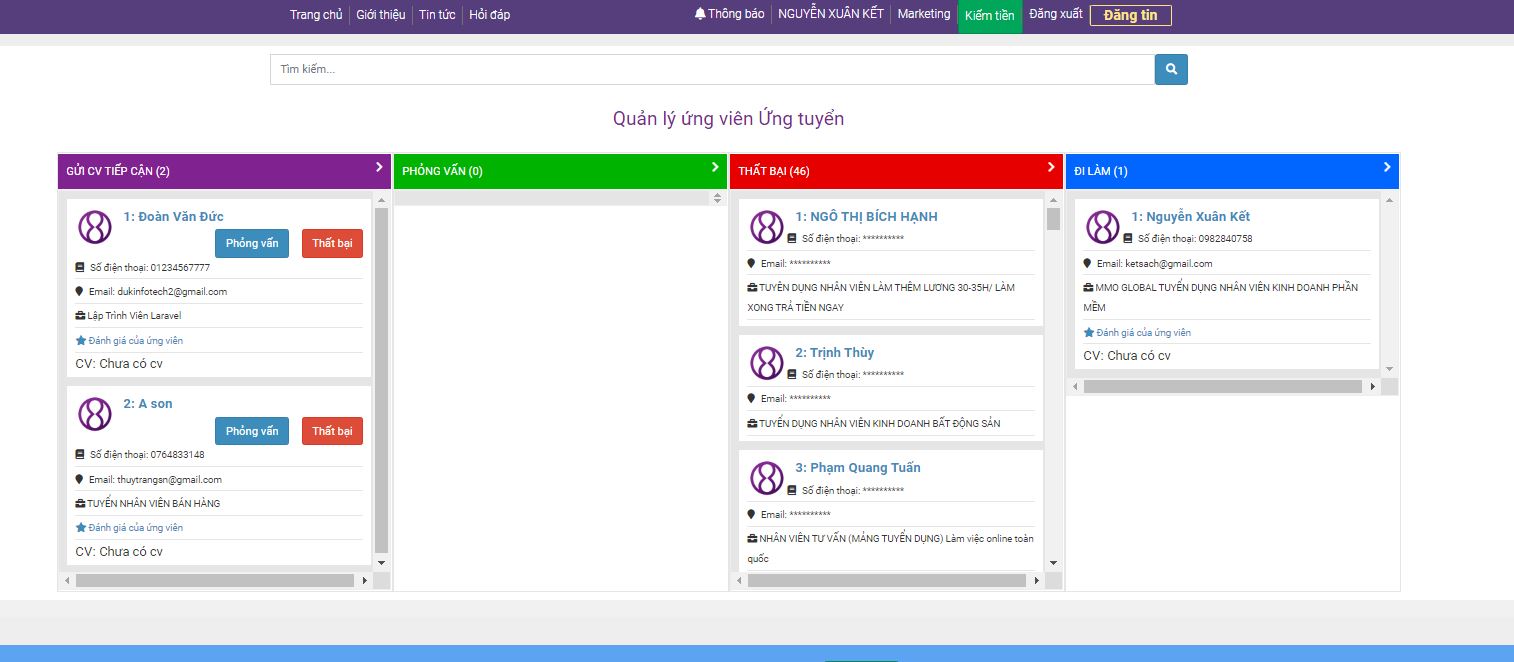Expand the THẤT BẠI column chevron
The height and width of the screenshot is (662, 1514).
1051,167
